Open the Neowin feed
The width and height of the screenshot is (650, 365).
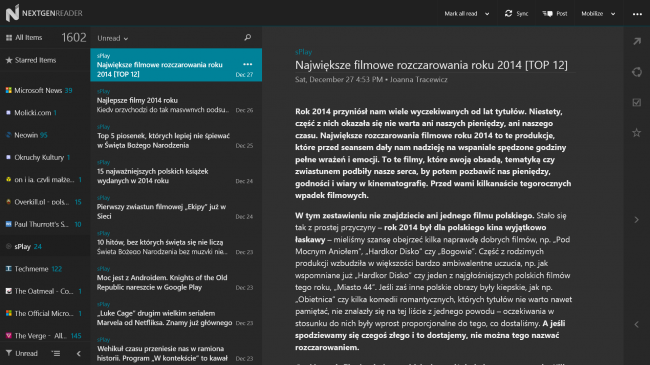[45, 135]
